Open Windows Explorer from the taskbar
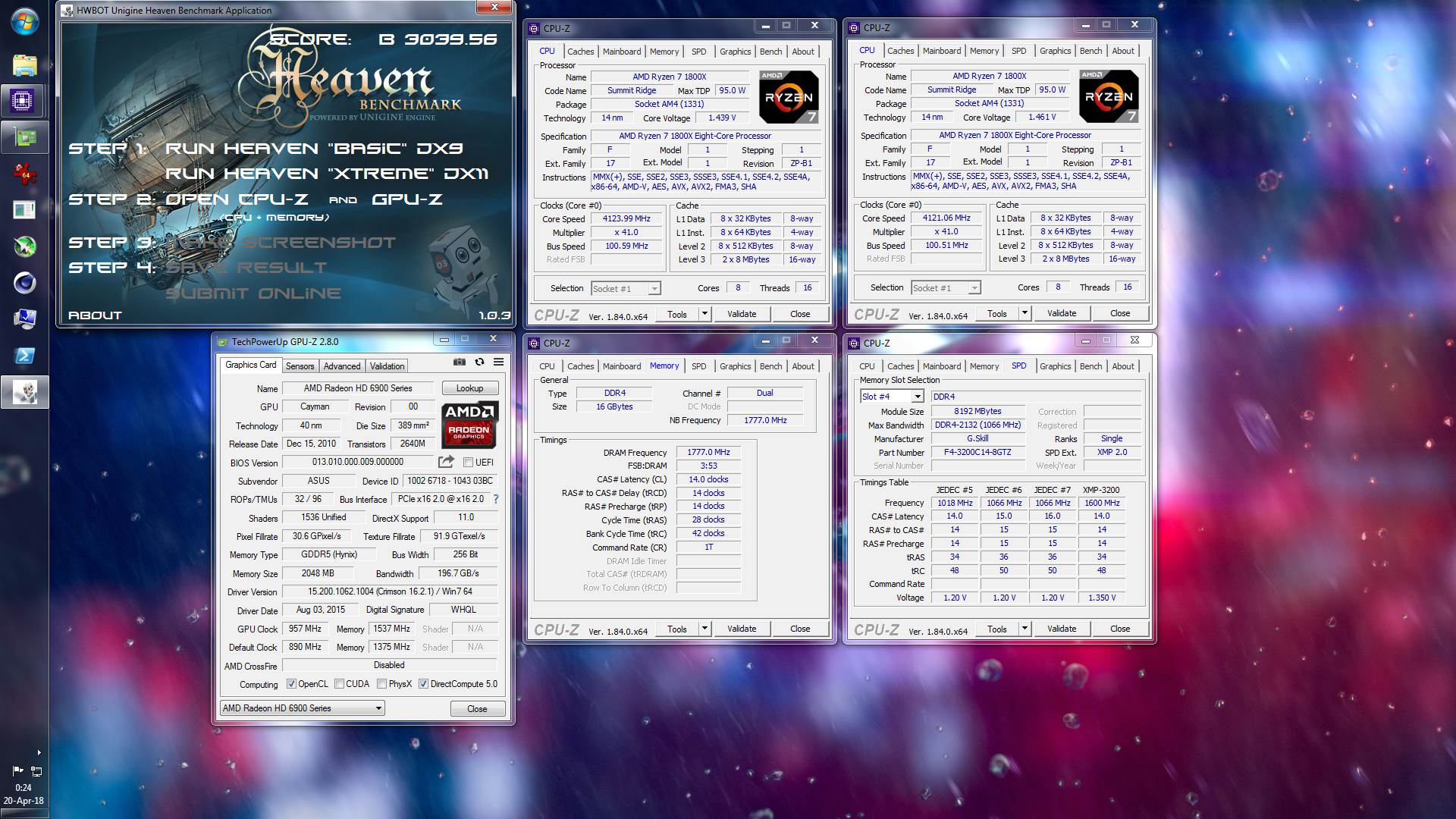1456x819 pixels. [24, 65]
